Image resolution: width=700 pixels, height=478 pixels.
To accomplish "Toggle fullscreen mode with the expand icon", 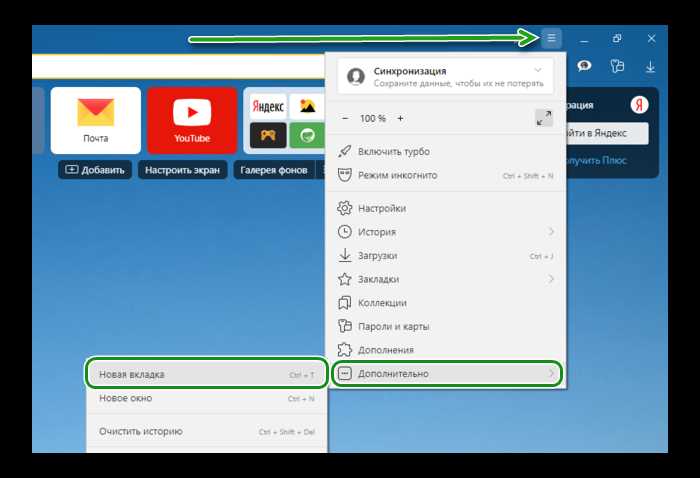I will (543, 118).
